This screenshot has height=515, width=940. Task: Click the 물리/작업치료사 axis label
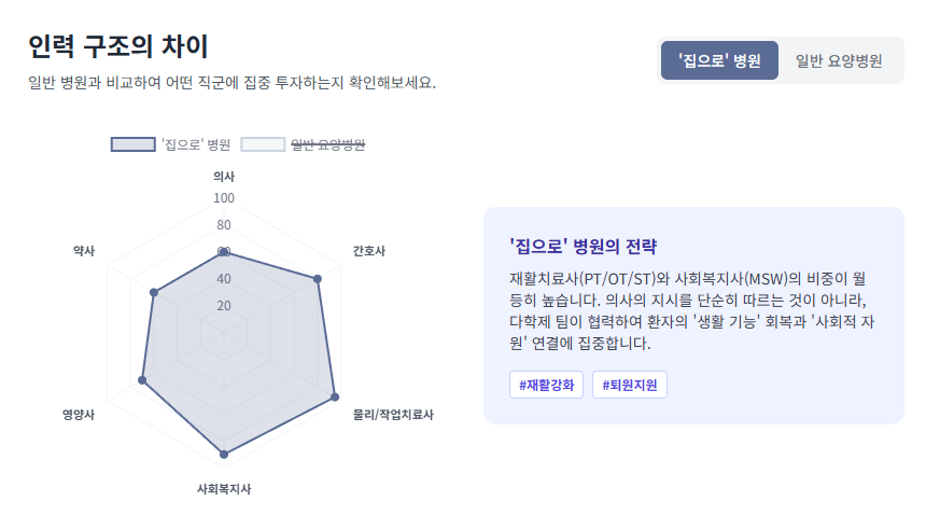[x=393, y=414]
